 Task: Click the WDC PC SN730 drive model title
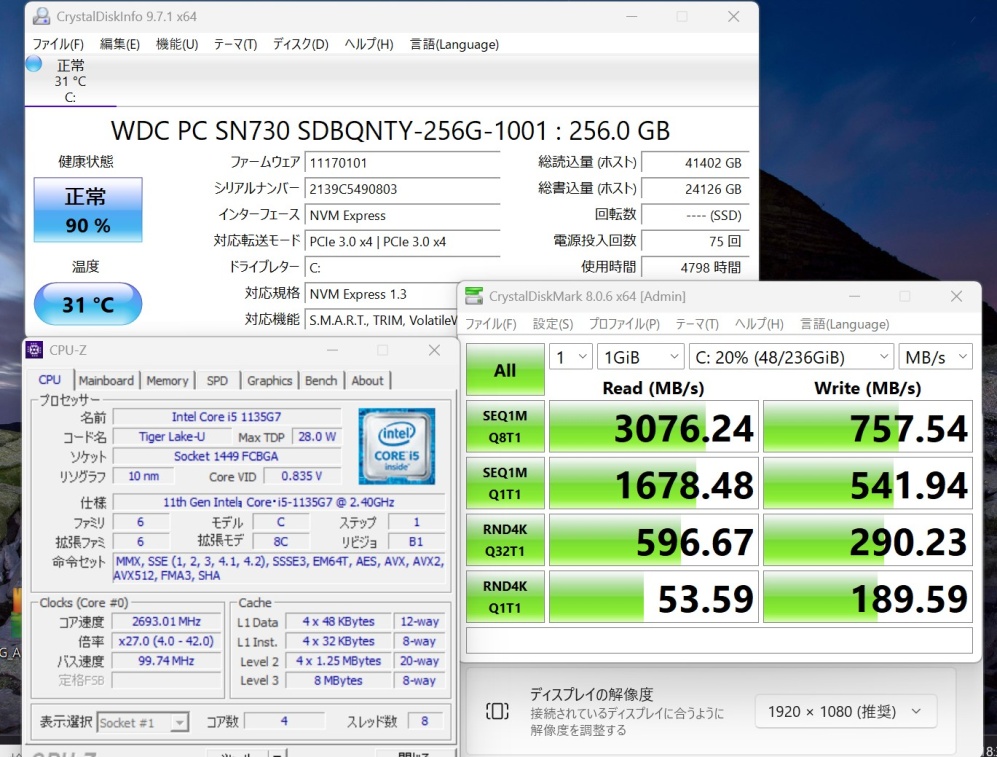(x=390, y=131)
